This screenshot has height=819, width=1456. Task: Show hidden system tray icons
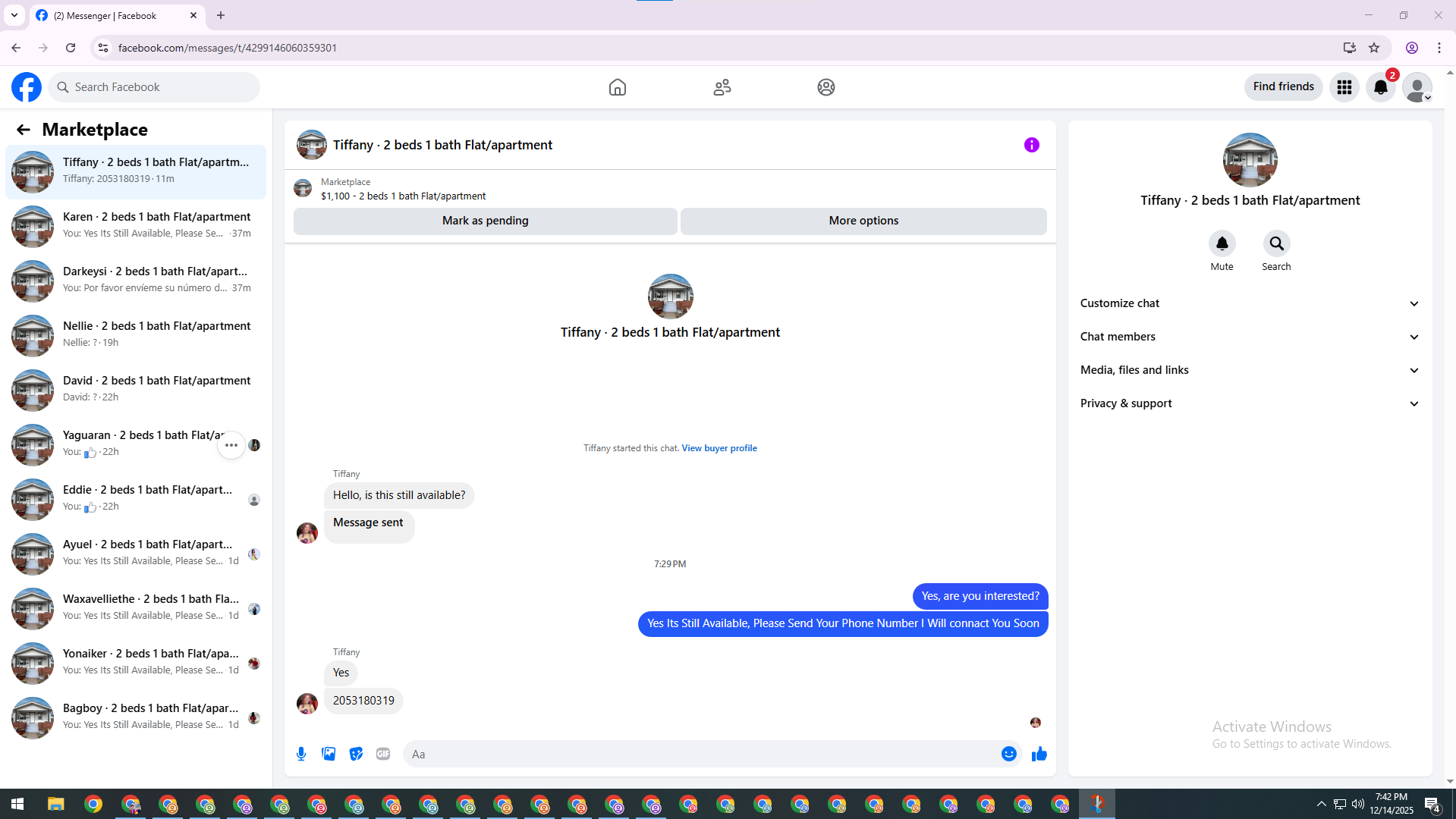[x=1321, y=804]
